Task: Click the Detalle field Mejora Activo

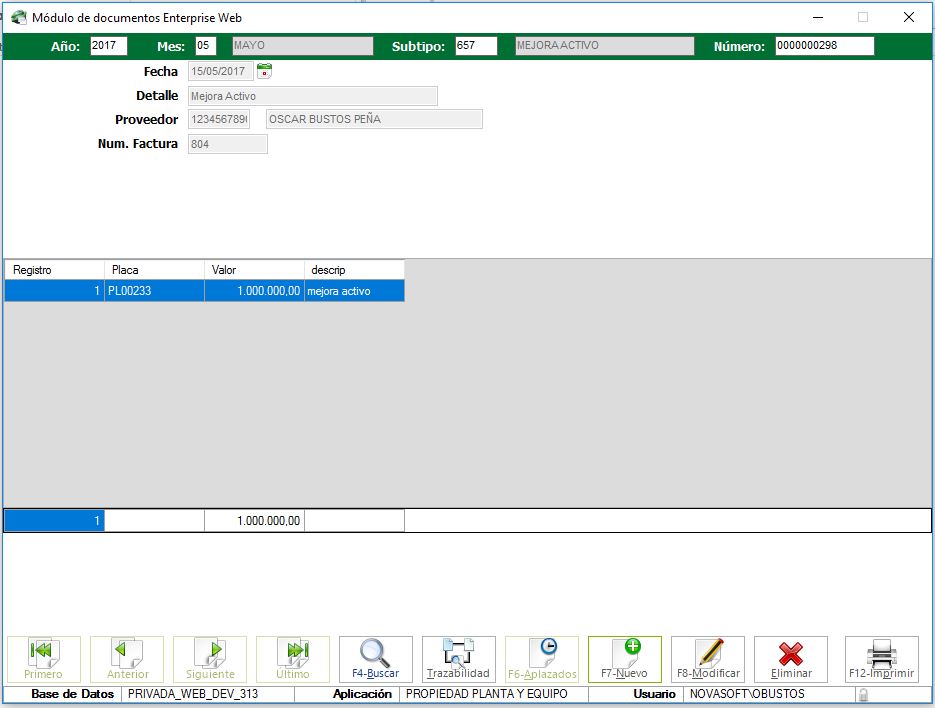Action: [x=313, y=96]
